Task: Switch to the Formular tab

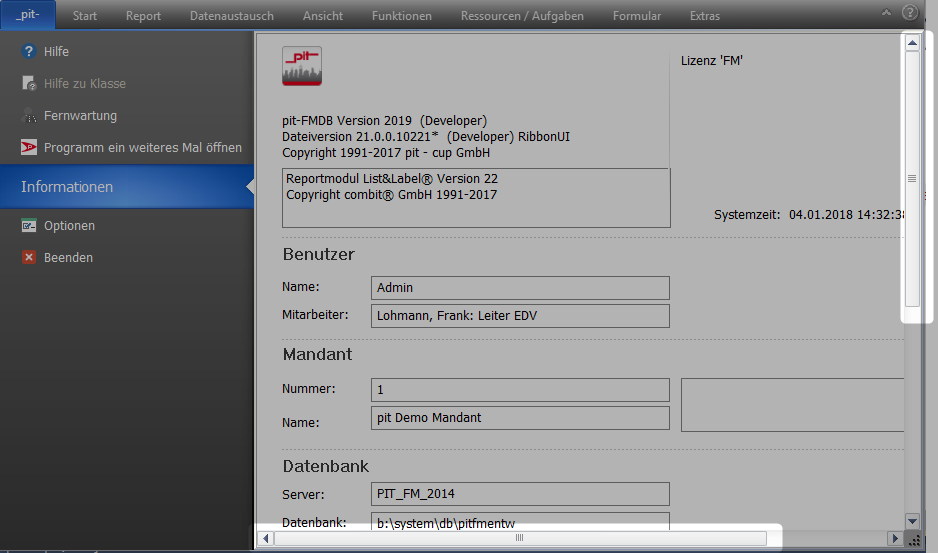Action: pyautogui.click(x=636, y=16)
